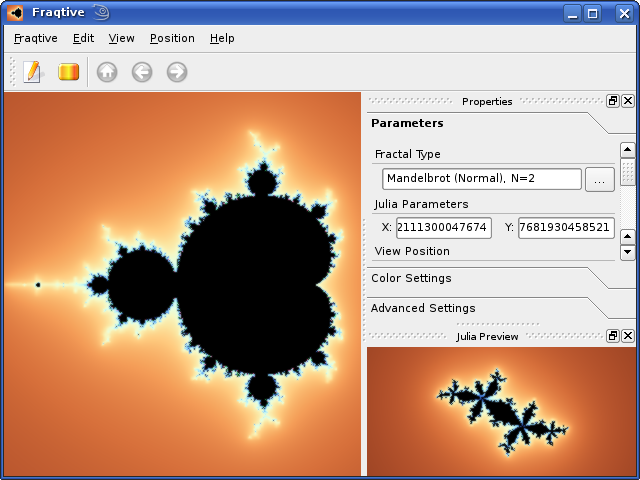The width and height of the screenshot is (640, 480).
Task: Close the Fraqtive window
Action: click(624, 13)
